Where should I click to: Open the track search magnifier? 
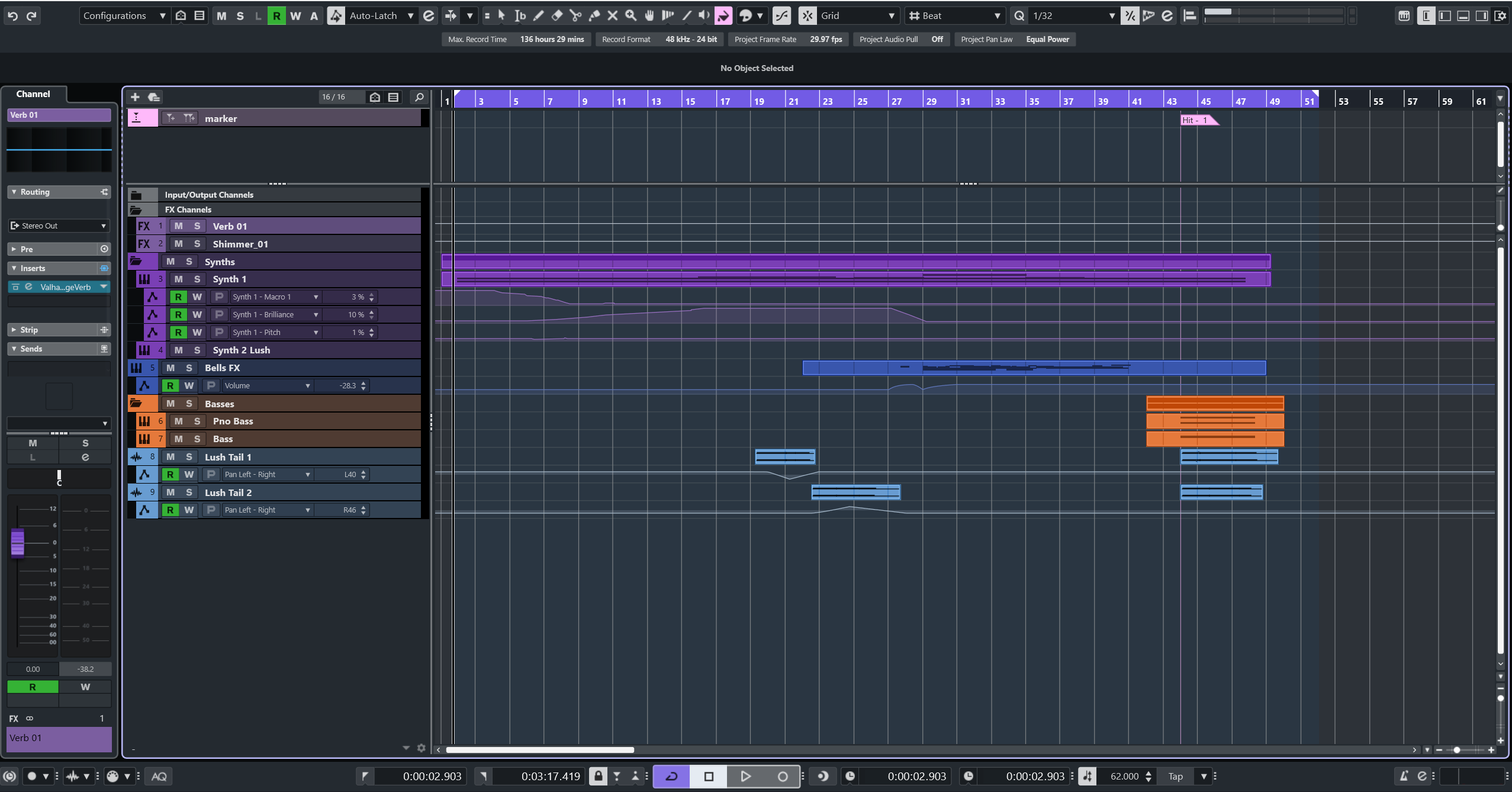tap(419, 97)
